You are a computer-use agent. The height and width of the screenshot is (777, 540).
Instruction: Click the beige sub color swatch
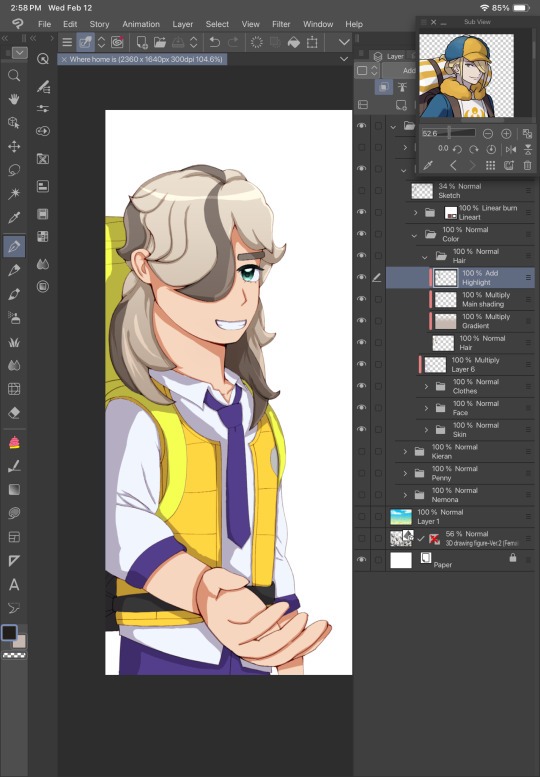[x=20, y=642]
